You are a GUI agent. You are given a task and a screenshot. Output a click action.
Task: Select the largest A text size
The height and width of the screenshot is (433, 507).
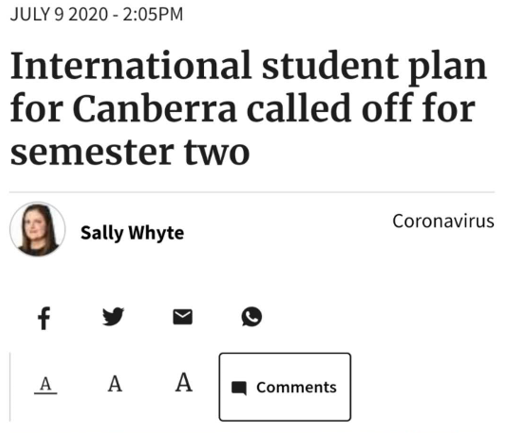184,382
